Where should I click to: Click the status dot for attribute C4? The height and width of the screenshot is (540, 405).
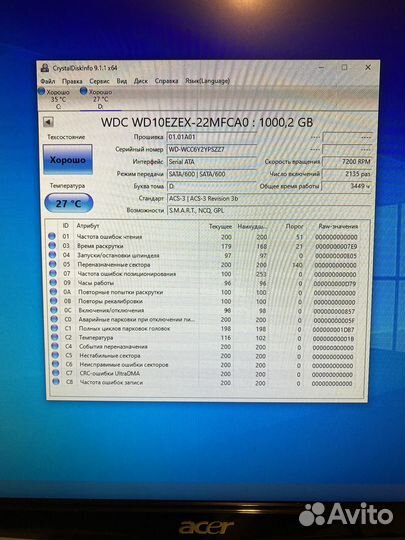(55, 346)
